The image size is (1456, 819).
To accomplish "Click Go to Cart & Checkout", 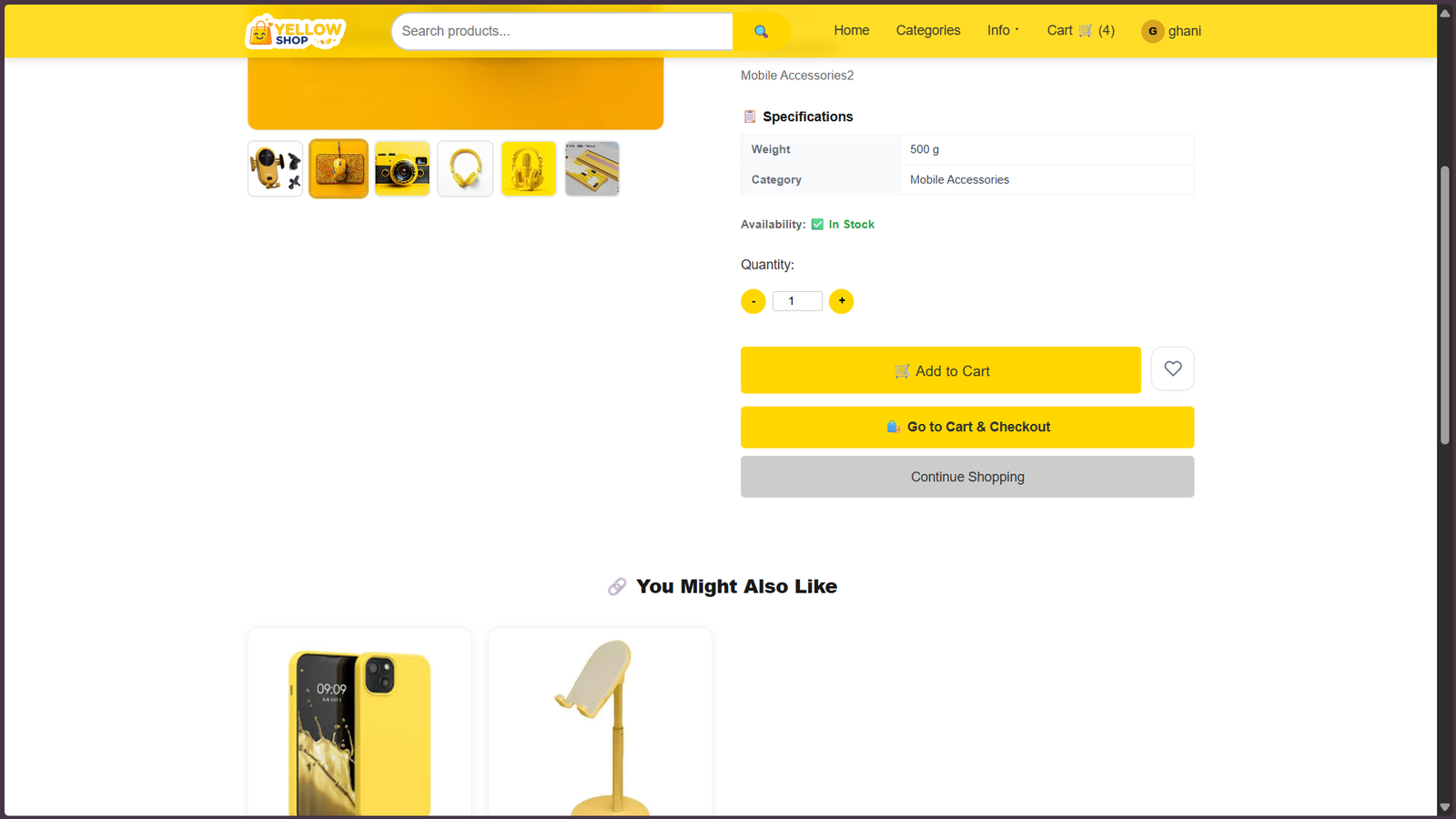I will pyautogui.click(x=967, y=427).
